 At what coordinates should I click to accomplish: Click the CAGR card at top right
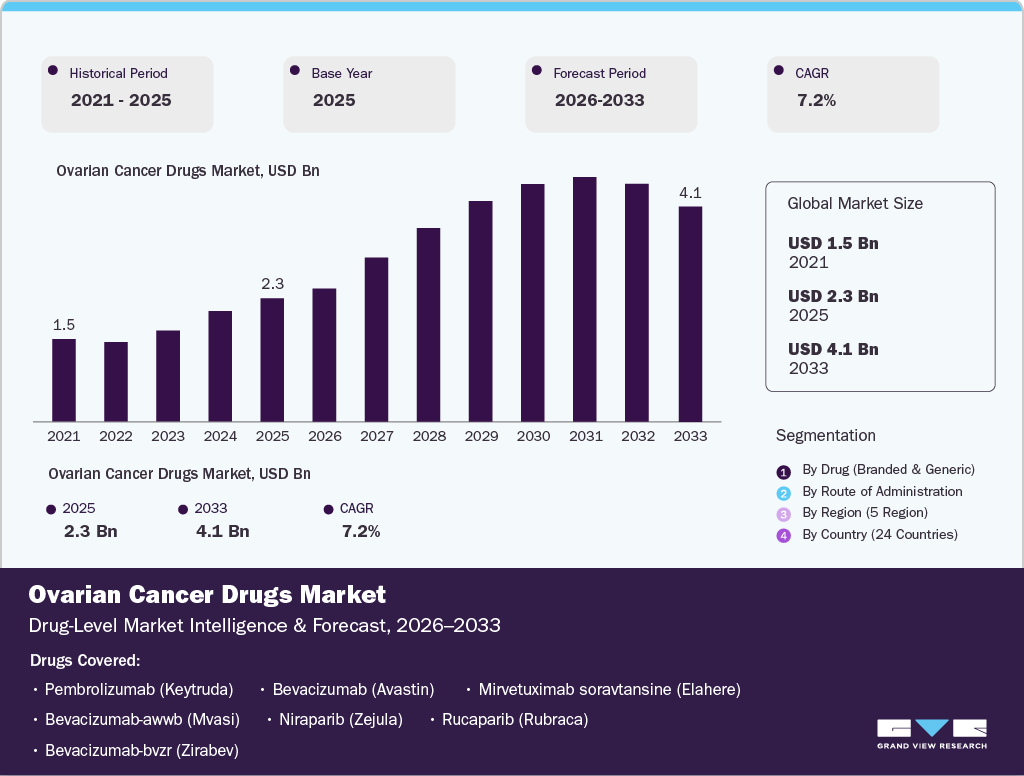point(853,94)
